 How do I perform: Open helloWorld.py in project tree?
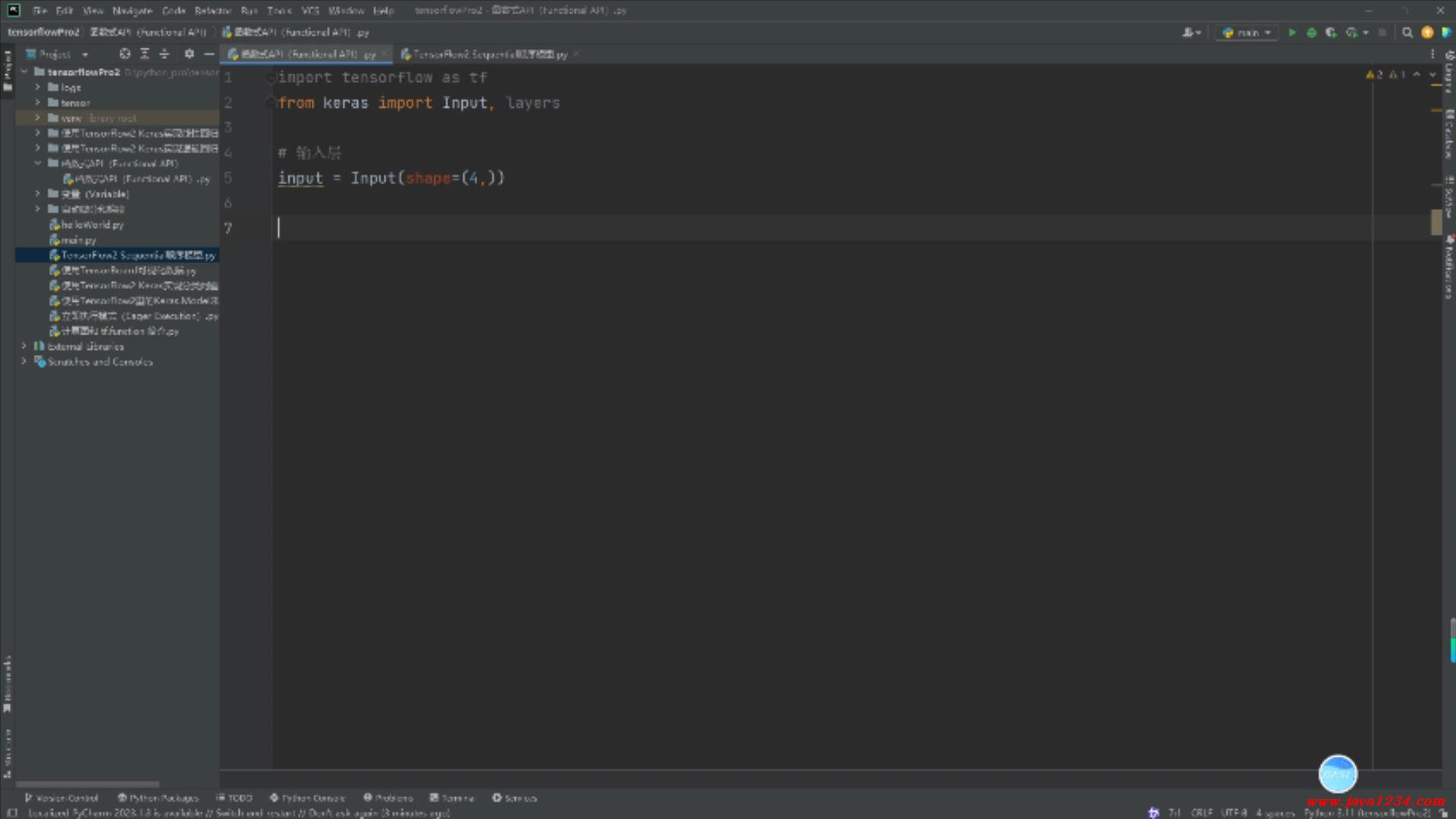[x=92, y=224]
